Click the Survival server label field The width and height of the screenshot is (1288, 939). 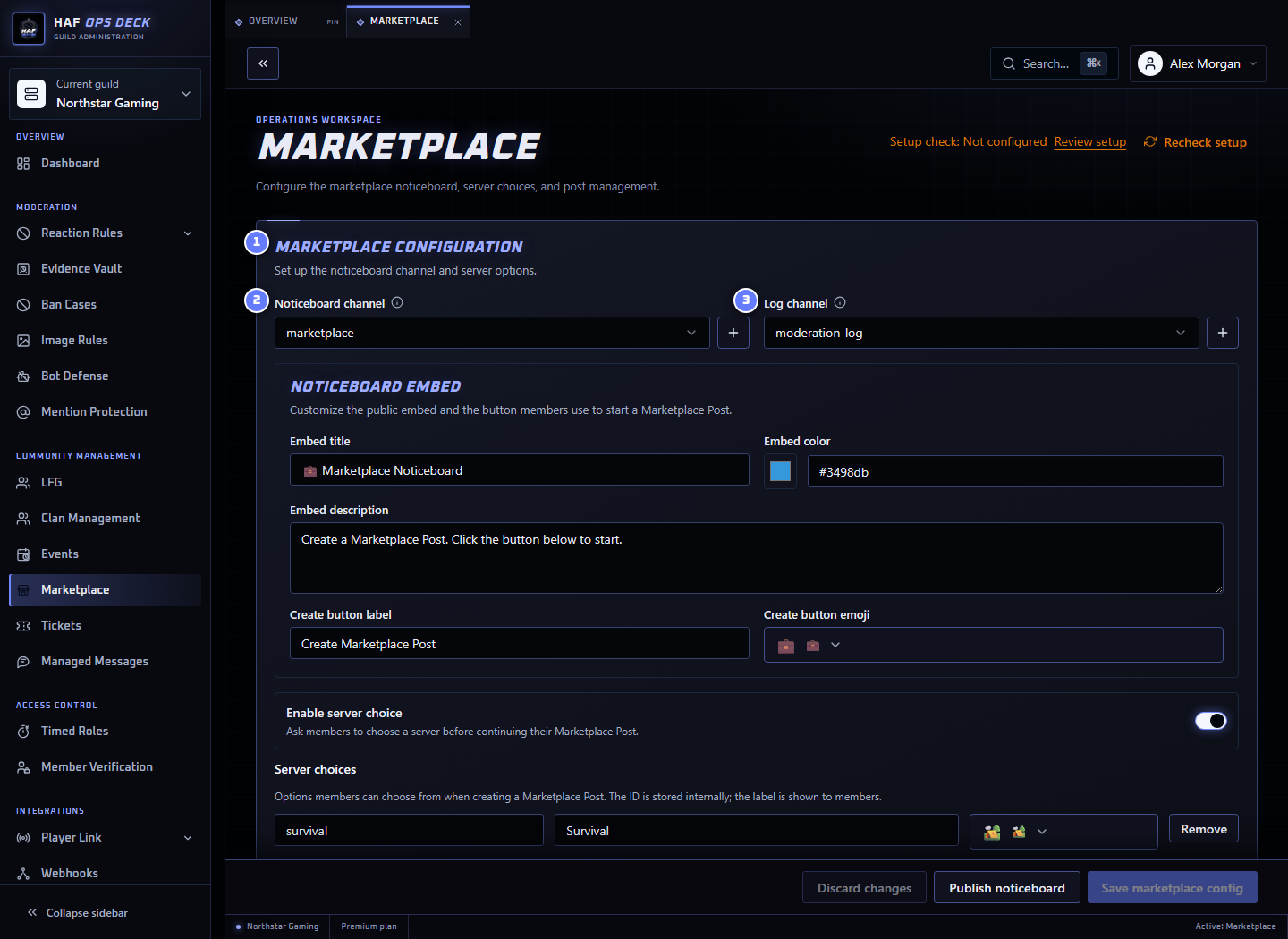(x=757, y=830)
